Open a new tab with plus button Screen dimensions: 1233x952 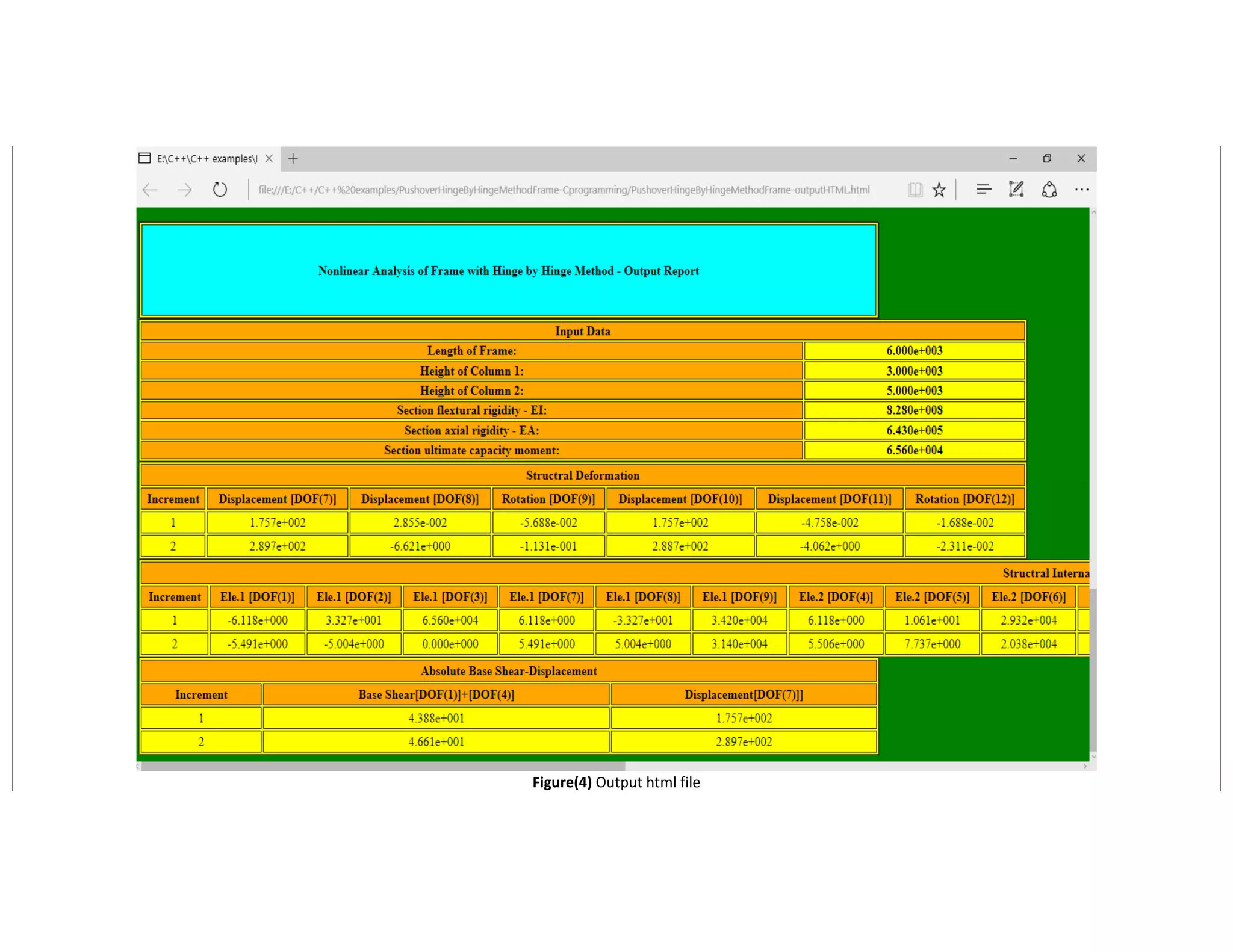tap(293, 159)
